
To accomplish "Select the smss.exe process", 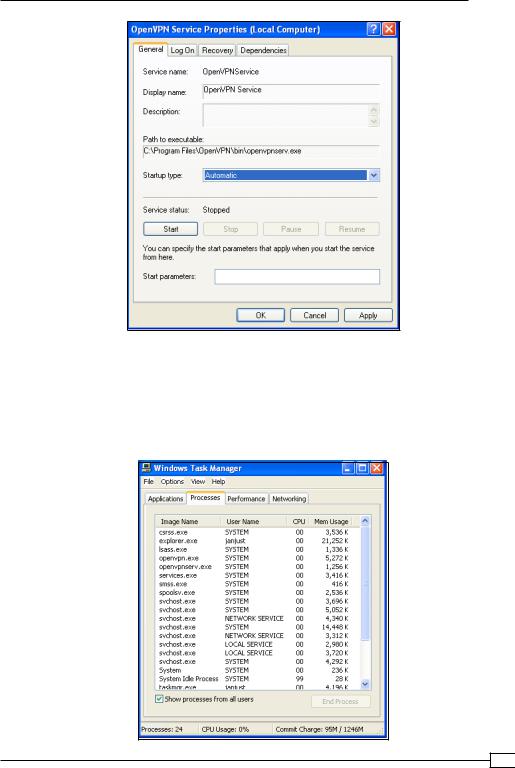I will [257, 584].
